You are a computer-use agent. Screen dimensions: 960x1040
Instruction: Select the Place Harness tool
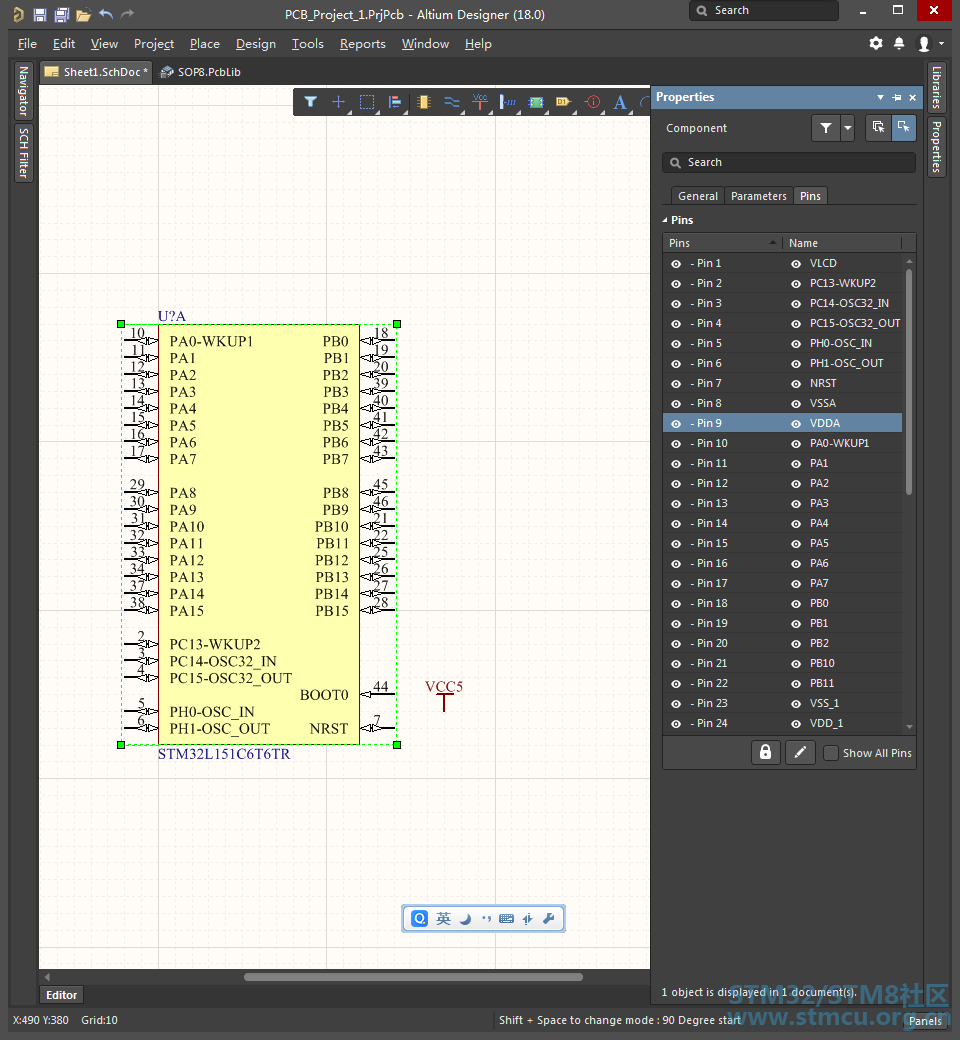point(508,102)
